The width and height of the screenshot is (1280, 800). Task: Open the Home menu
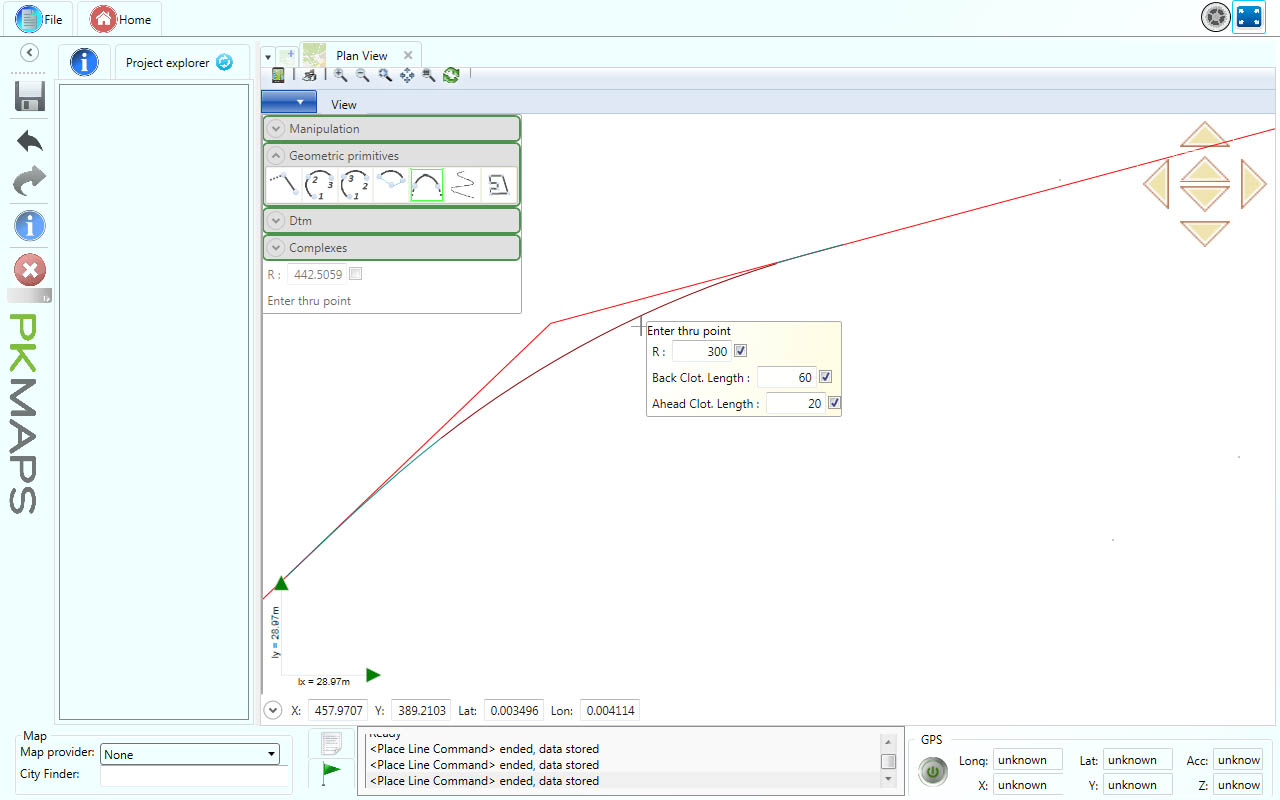click(x=121, y=19)
